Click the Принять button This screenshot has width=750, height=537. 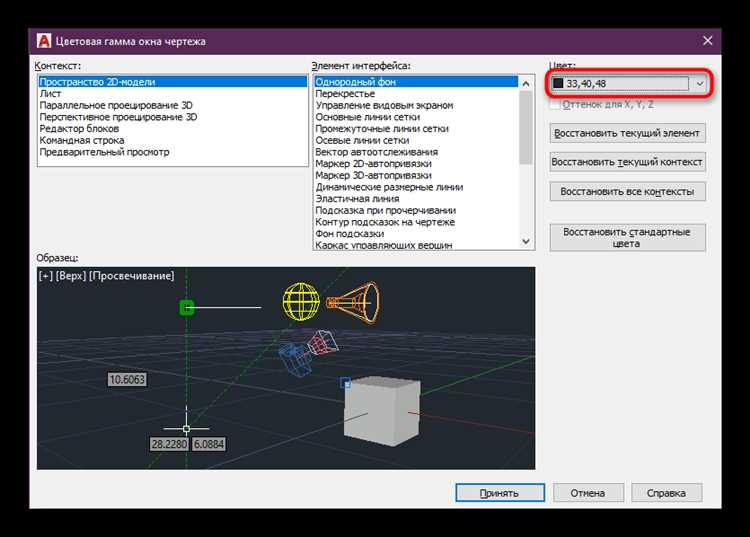[x=500, y=493]
